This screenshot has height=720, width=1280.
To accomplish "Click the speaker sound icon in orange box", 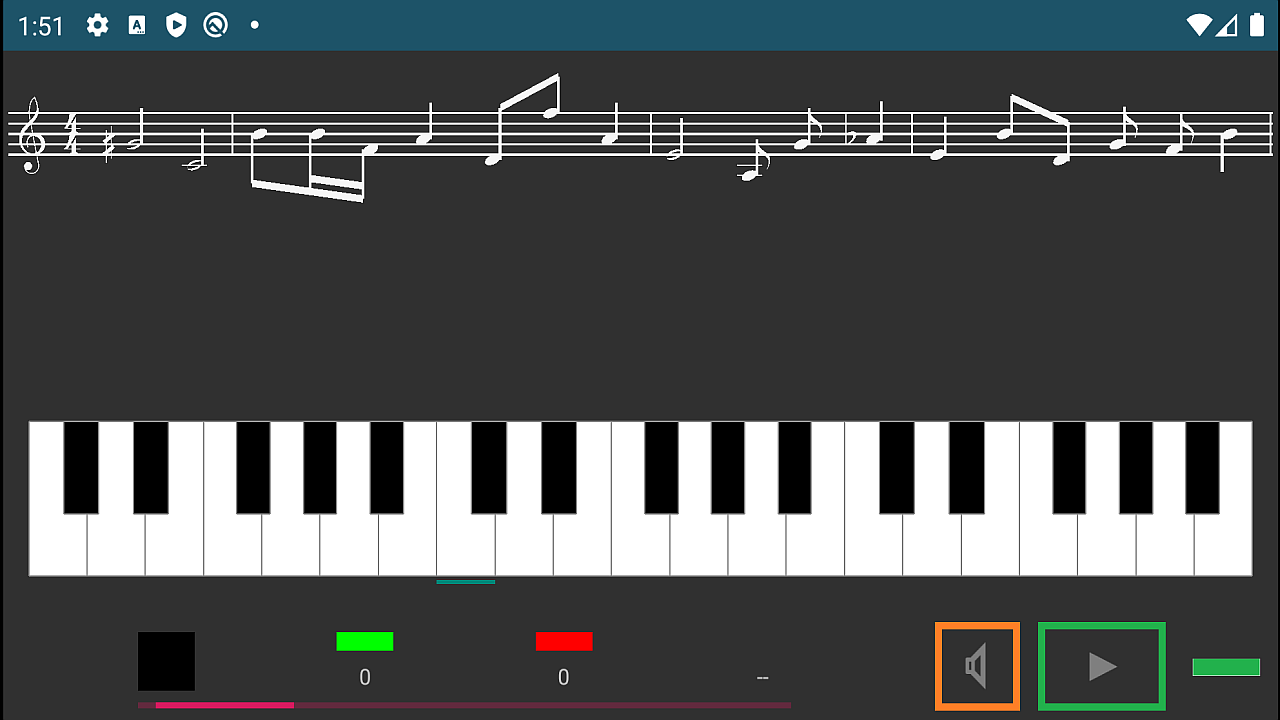I will point(977,666).
